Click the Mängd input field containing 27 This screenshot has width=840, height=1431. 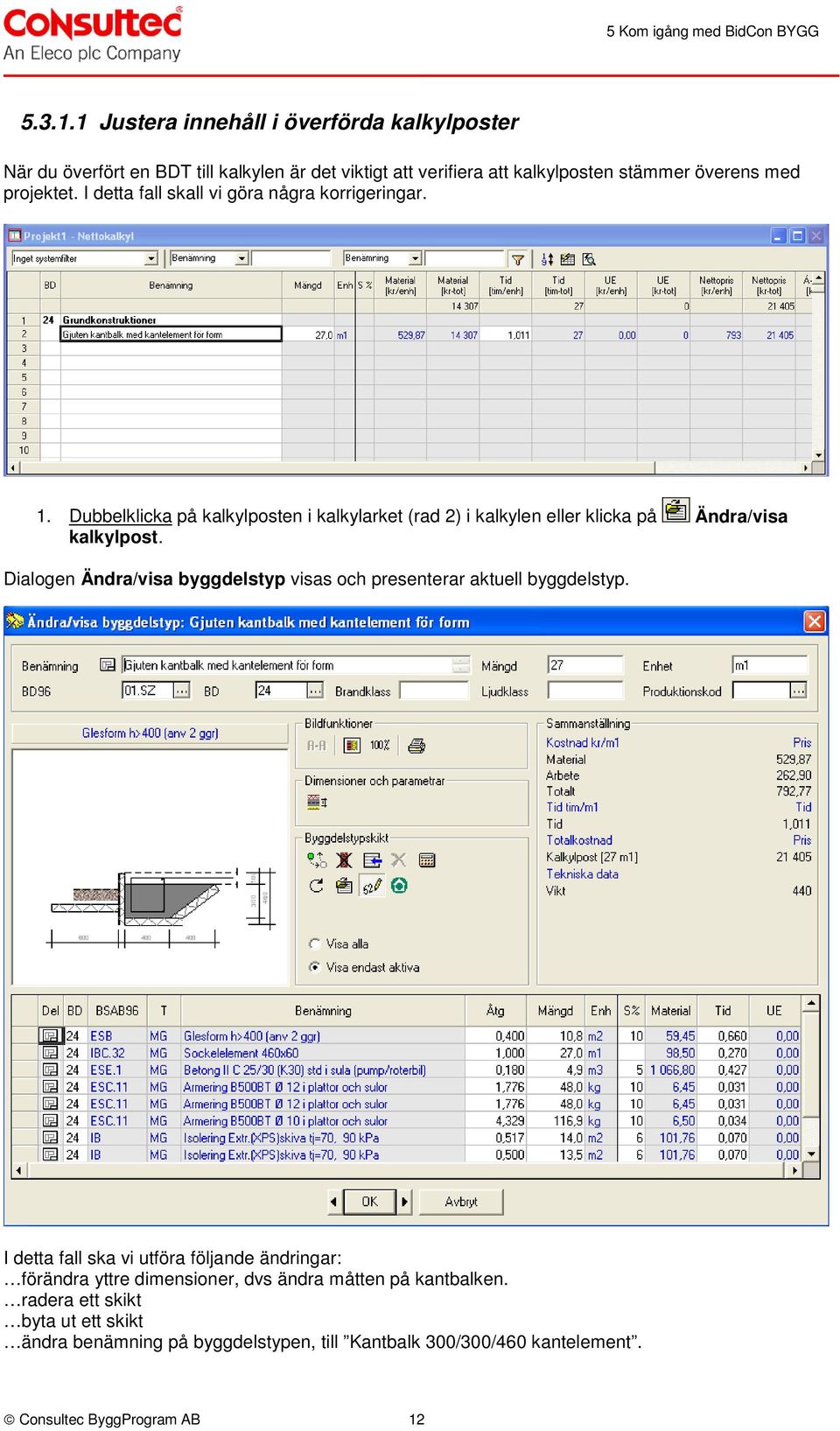(584, 665)
